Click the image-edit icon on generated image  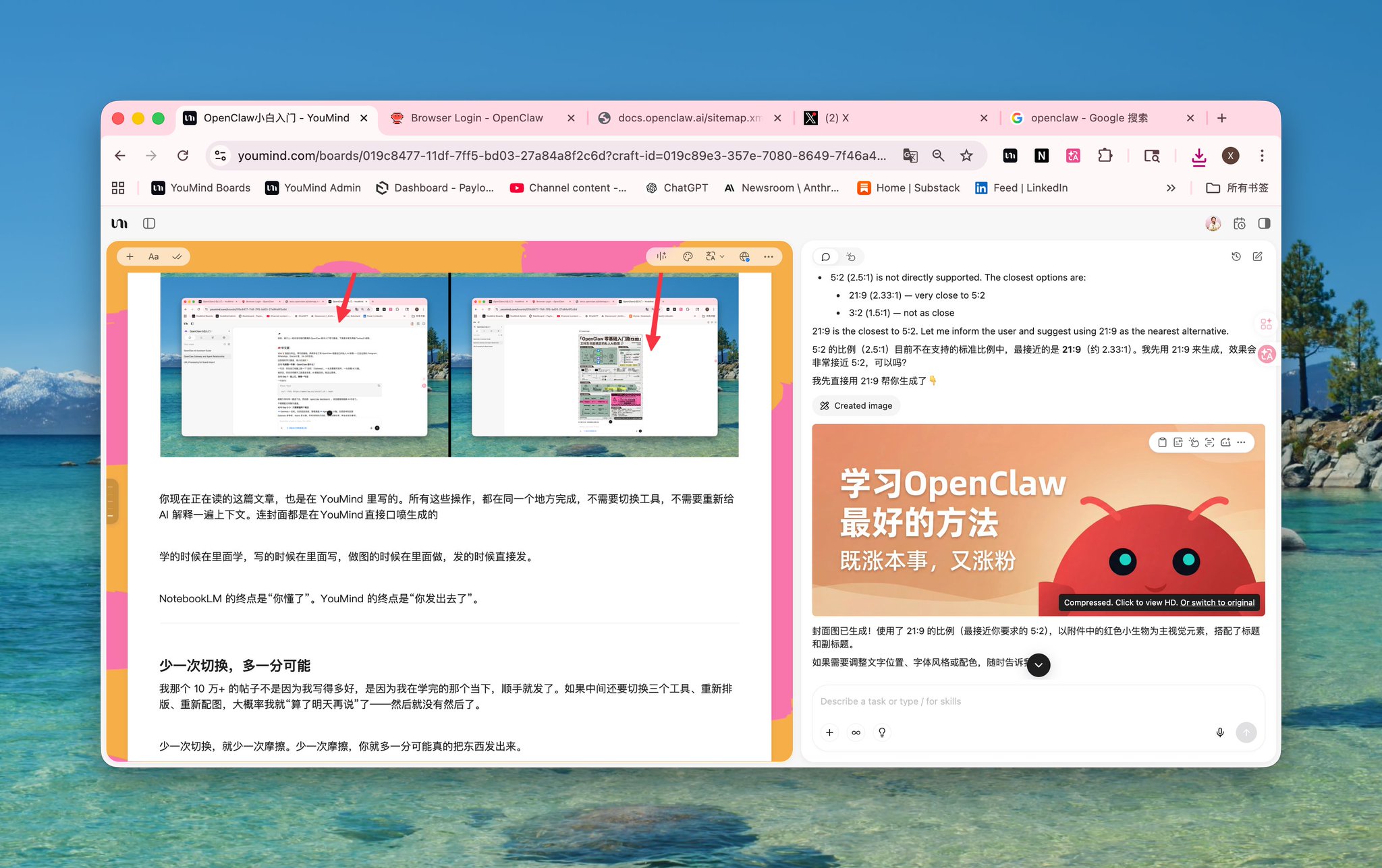(x=1225, y=442)
